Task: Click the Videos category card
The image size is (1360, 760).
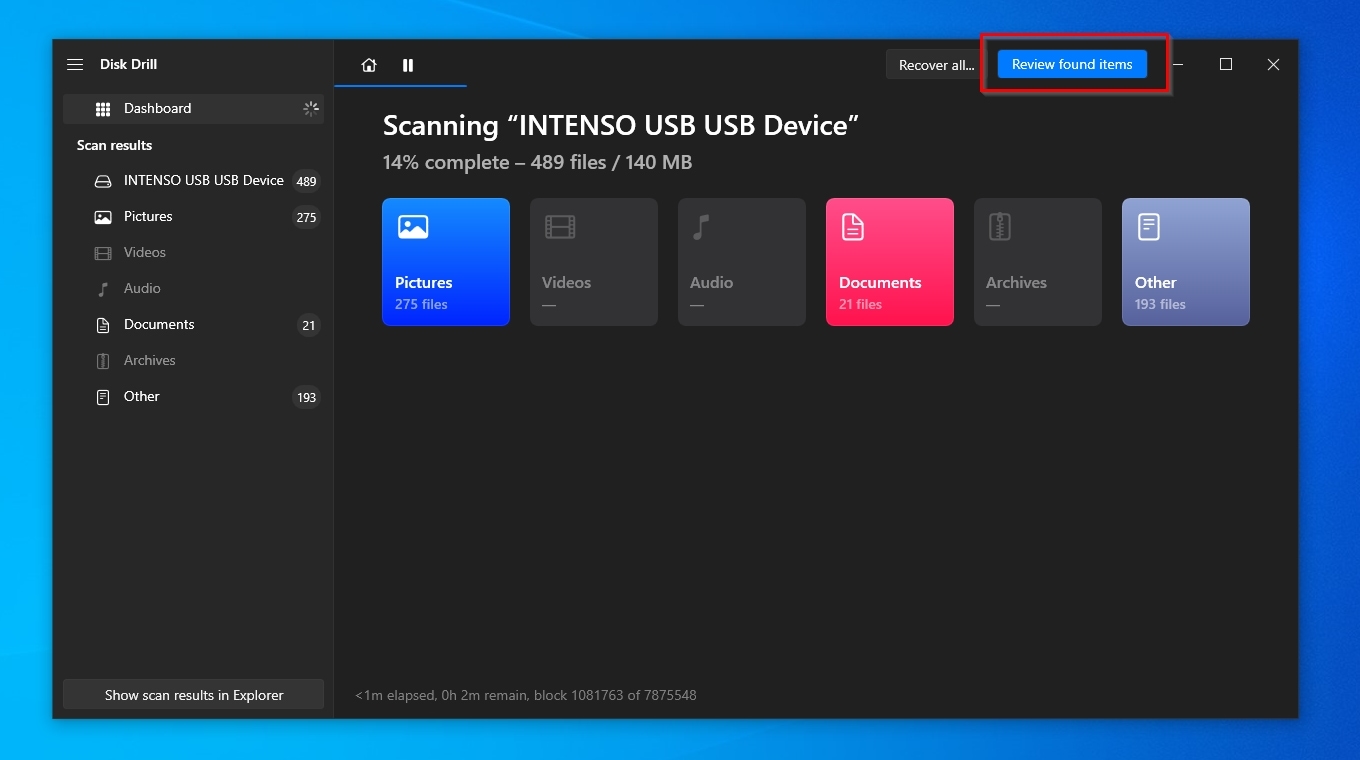Action: (594, 262)
